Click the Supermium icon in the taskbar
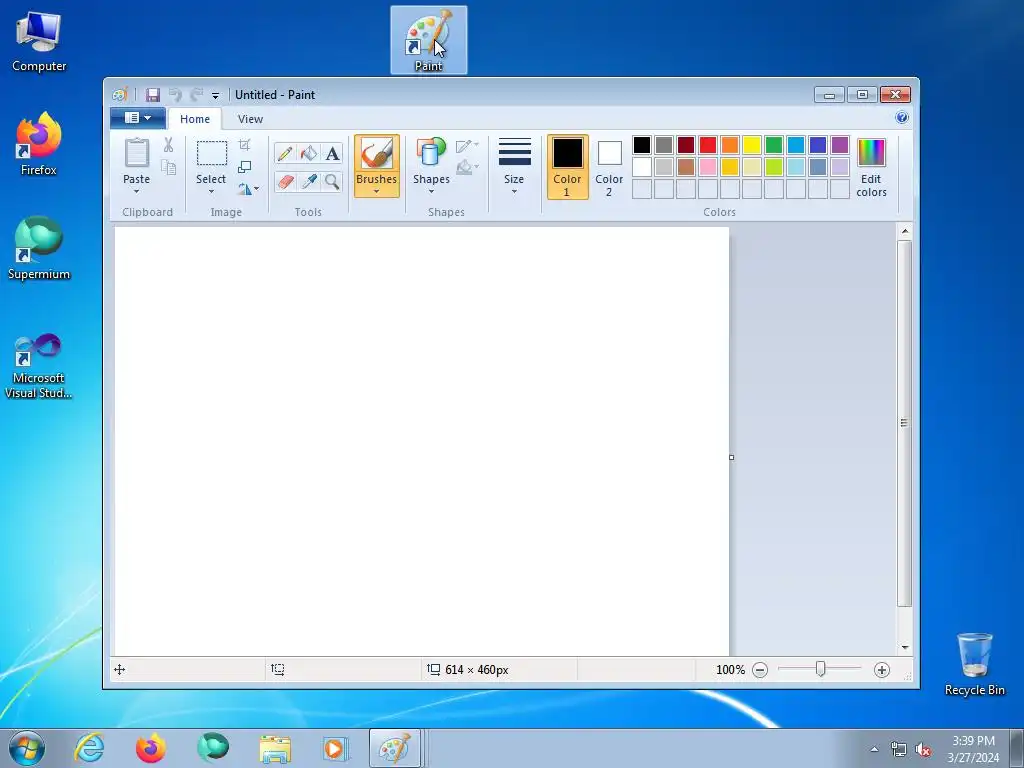The image size is (1024, 768). (213, 748)
